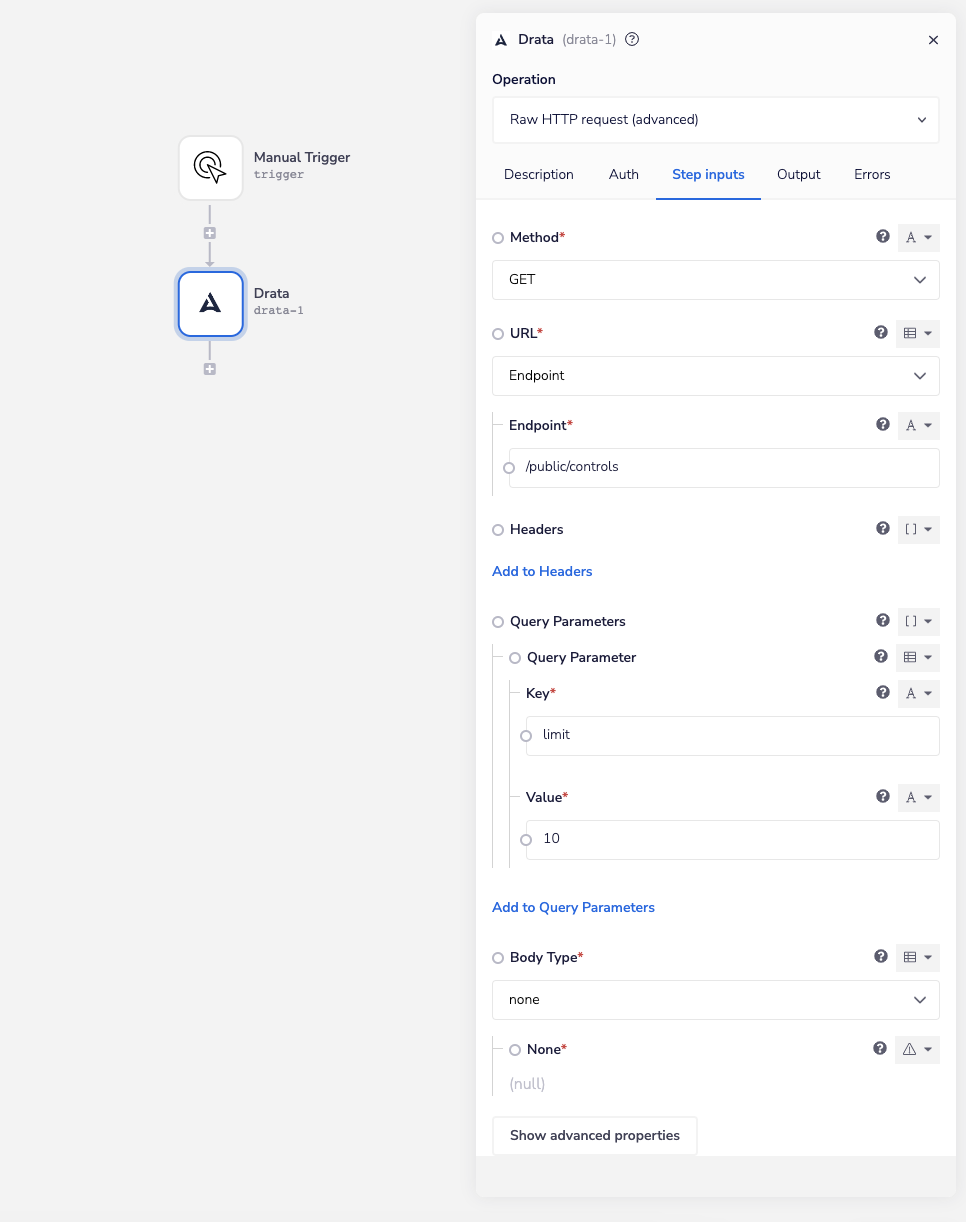Open the Body Type none dropdown

[x=715, y=1000]
